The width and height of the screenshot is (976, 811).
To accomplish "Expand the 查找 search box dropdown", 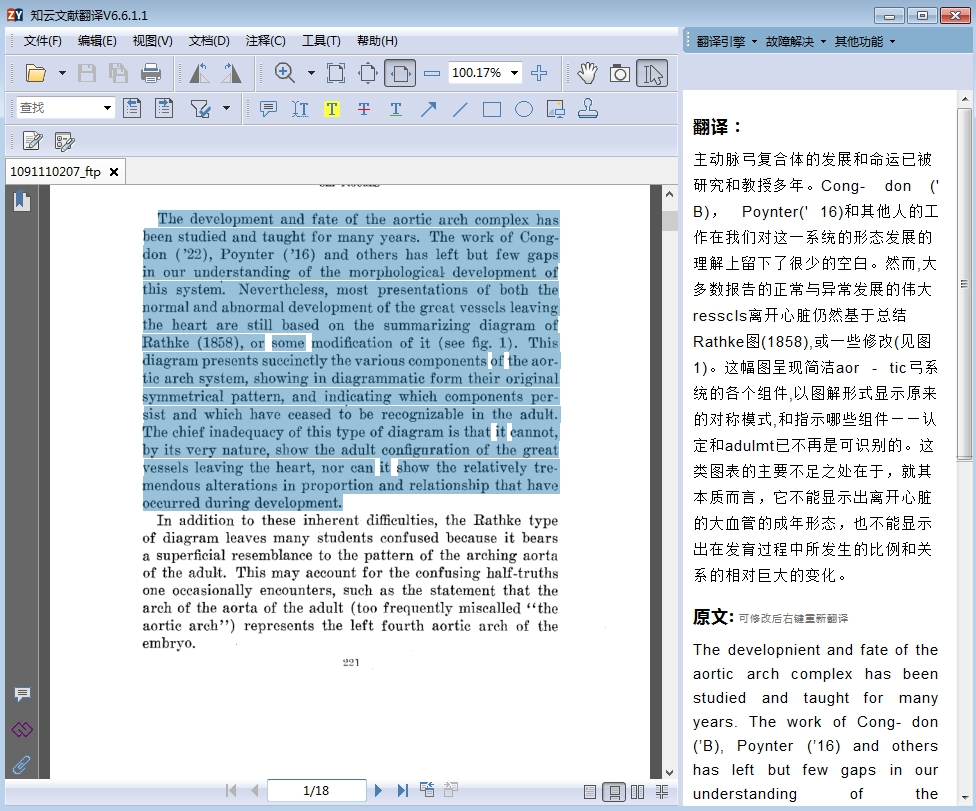I will coord(108,108).
